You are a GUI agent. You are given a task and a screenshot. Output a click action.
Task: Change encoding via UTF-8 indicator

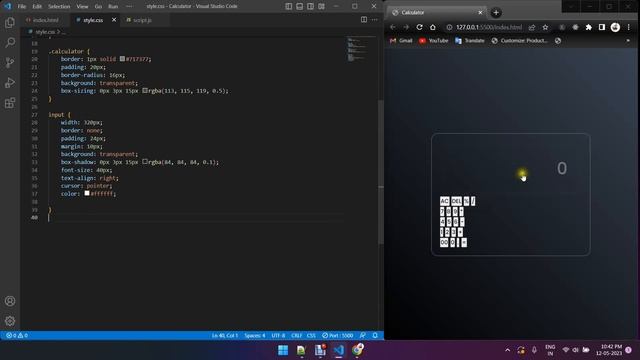[278, 336]
